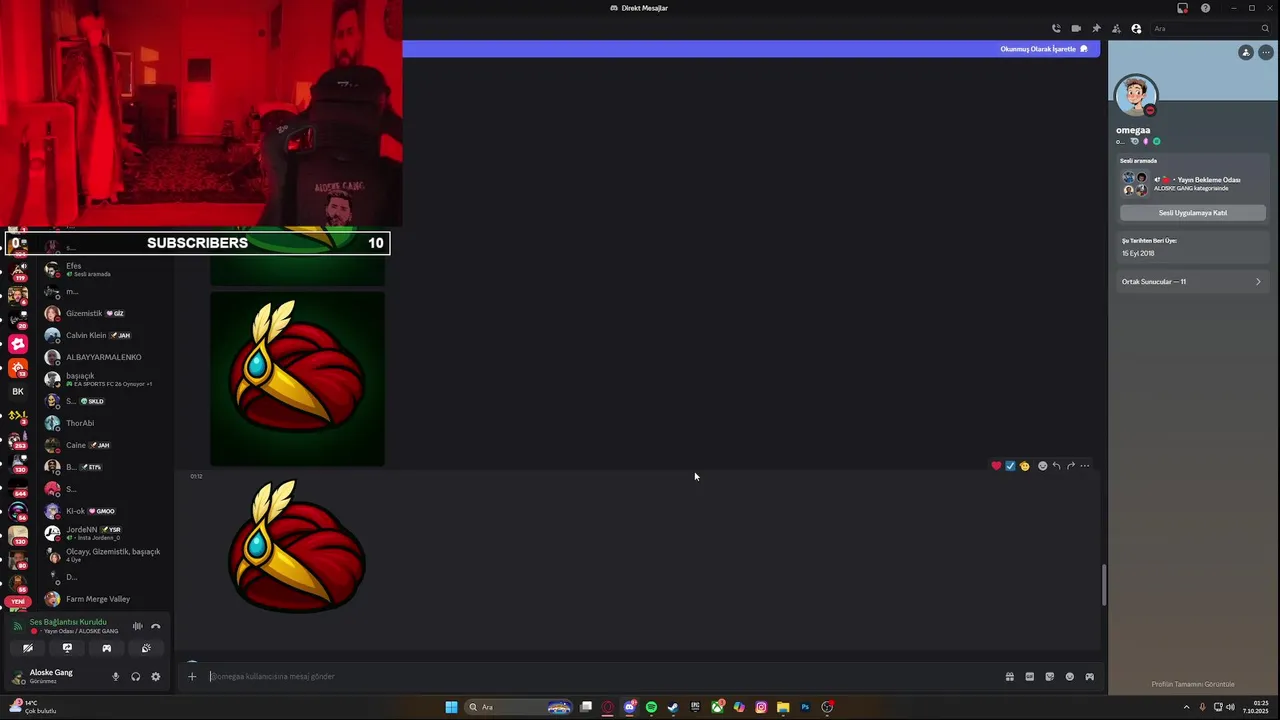Open the Discord inbox icon

click(1182, 8)
